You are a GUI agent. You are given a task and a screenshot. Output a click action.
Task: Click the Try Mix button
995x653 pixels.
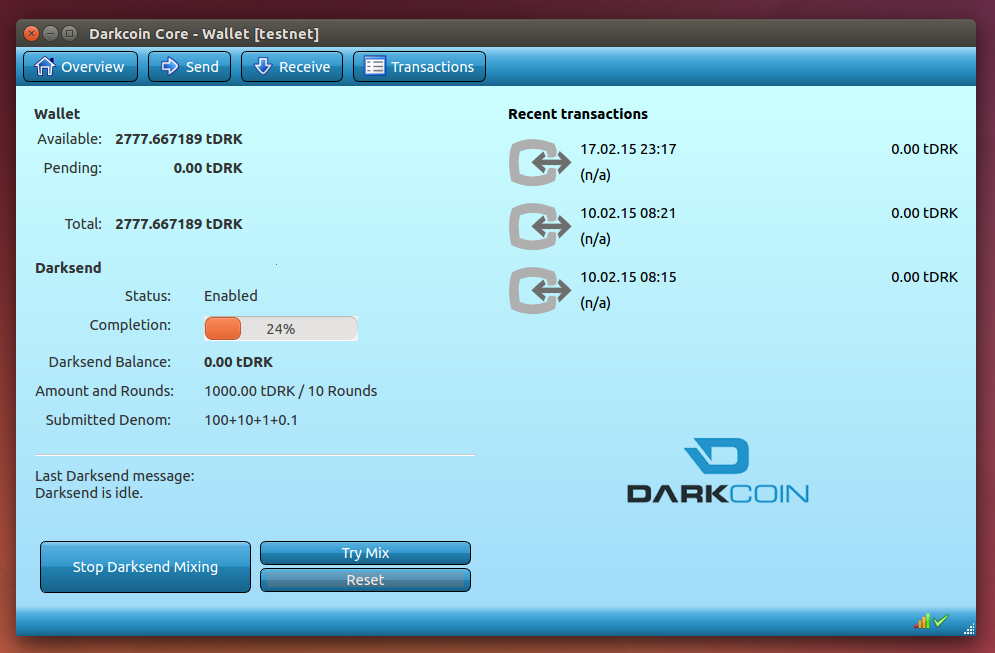366,553
